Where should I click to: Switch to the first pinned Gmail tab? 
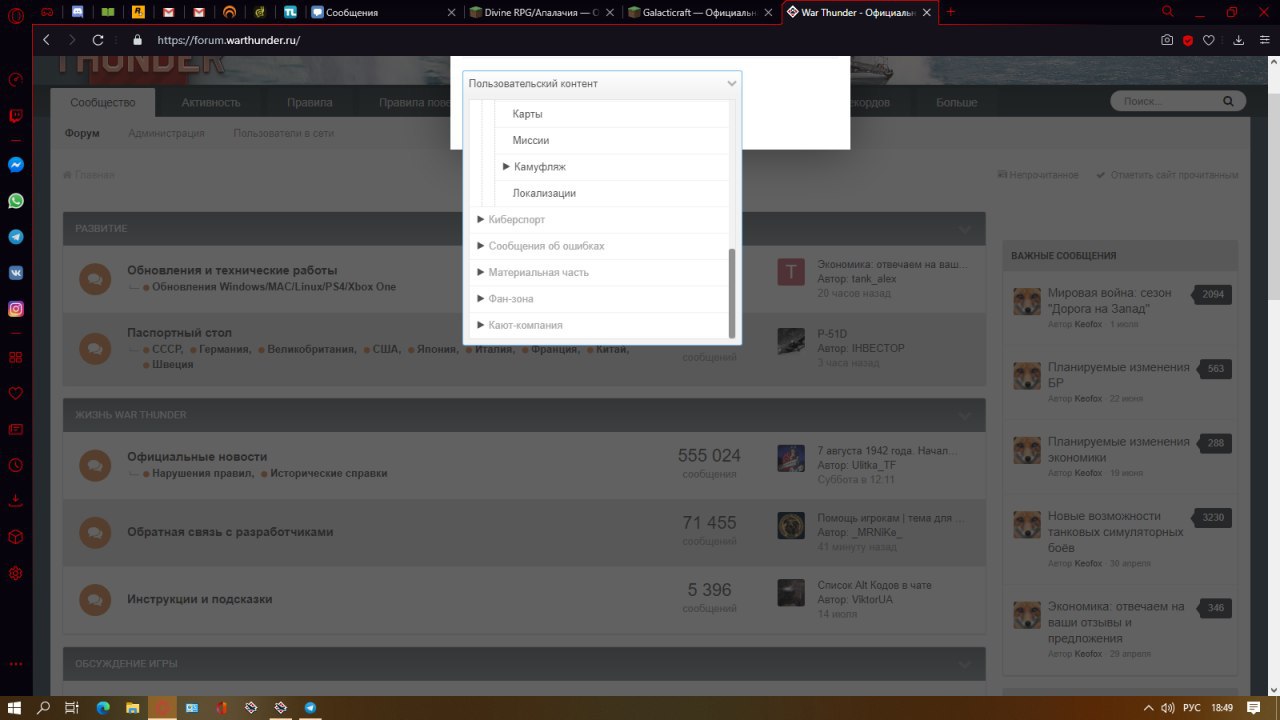169,12
